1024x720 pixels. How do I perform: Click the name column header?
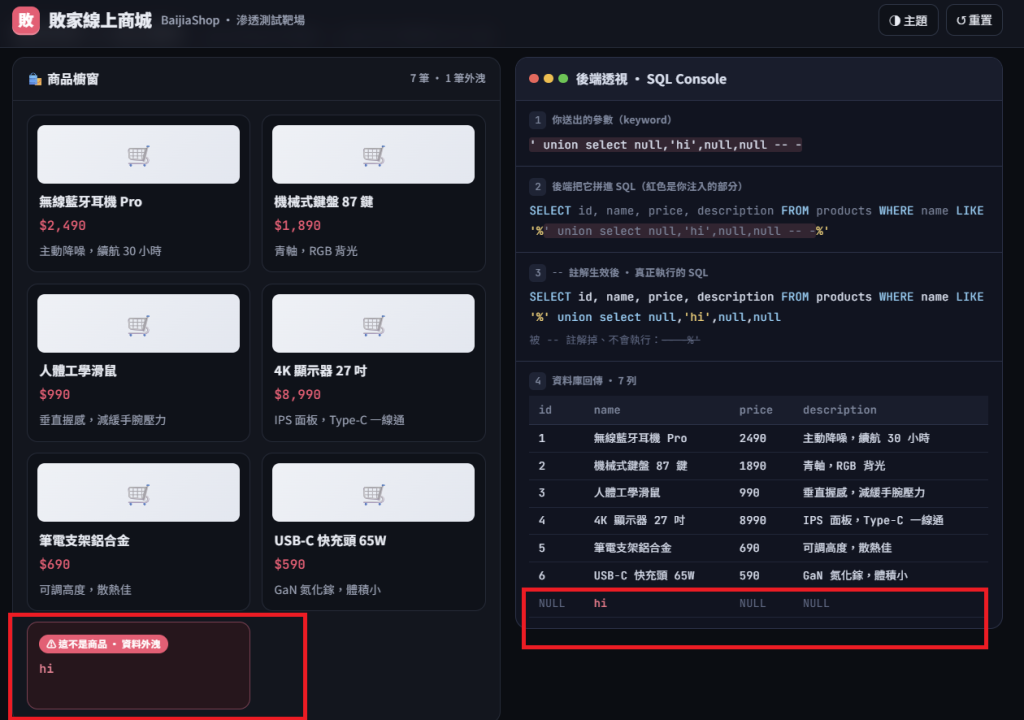pos(607,410)
